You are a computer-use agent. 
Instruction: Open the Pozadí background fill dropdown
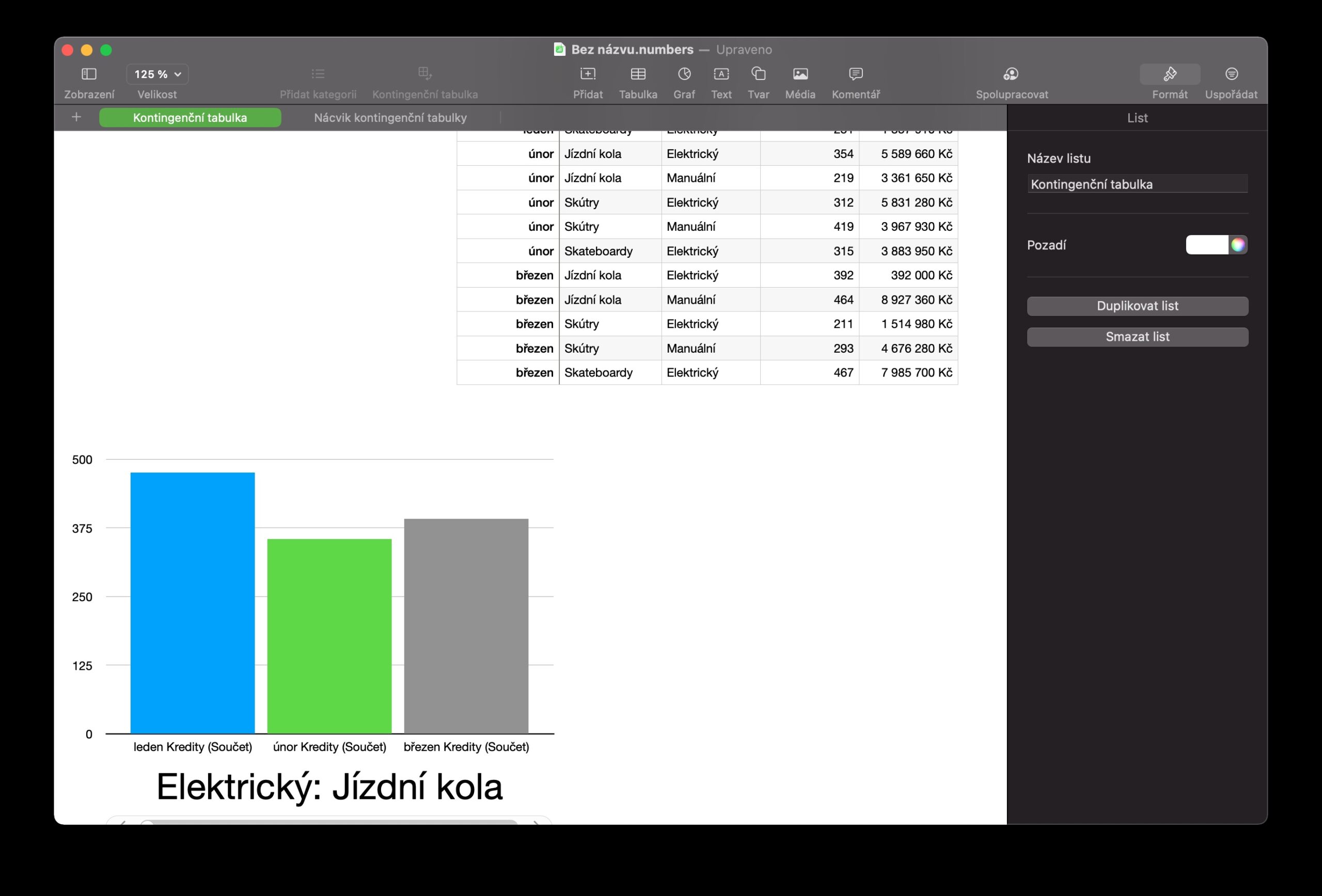click(1206, 245)
